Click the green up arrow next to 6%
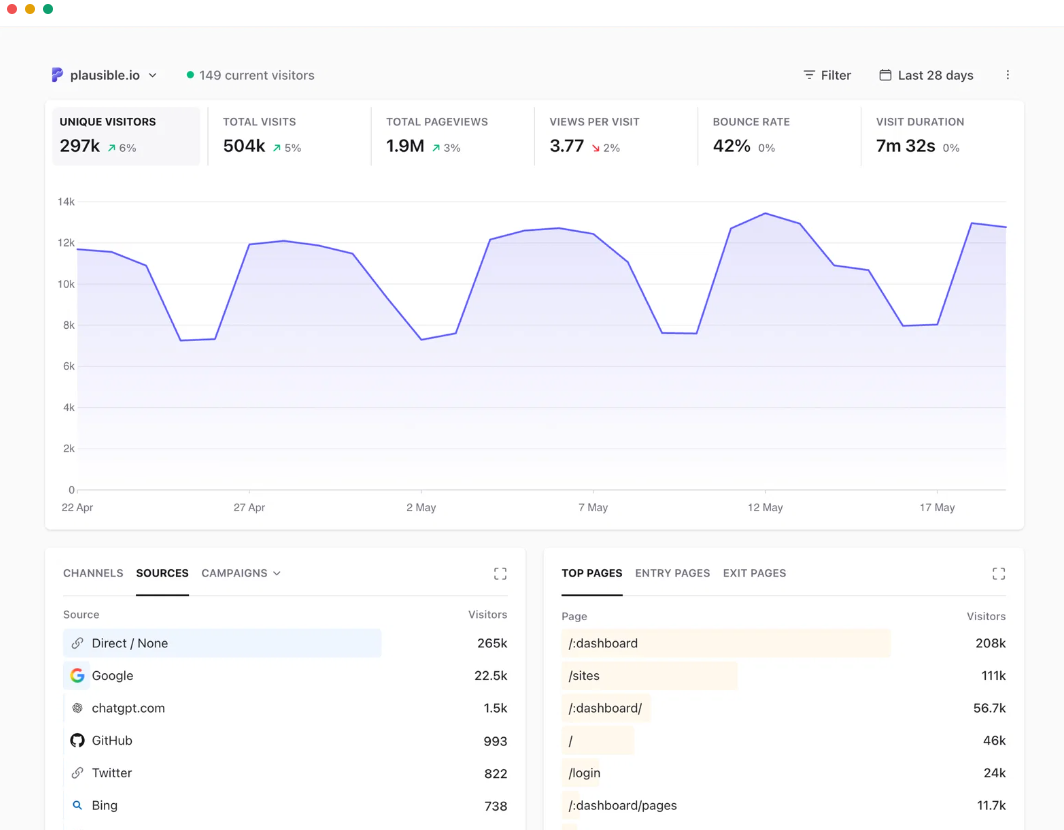This screenshot has width=1064, height=830. point(112,147)
